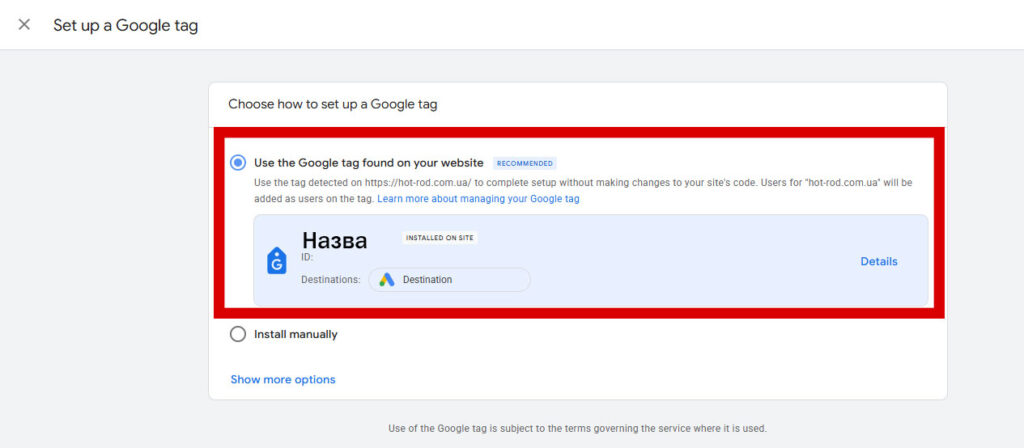Open the Details link for the tag

(x=879, y=262)
